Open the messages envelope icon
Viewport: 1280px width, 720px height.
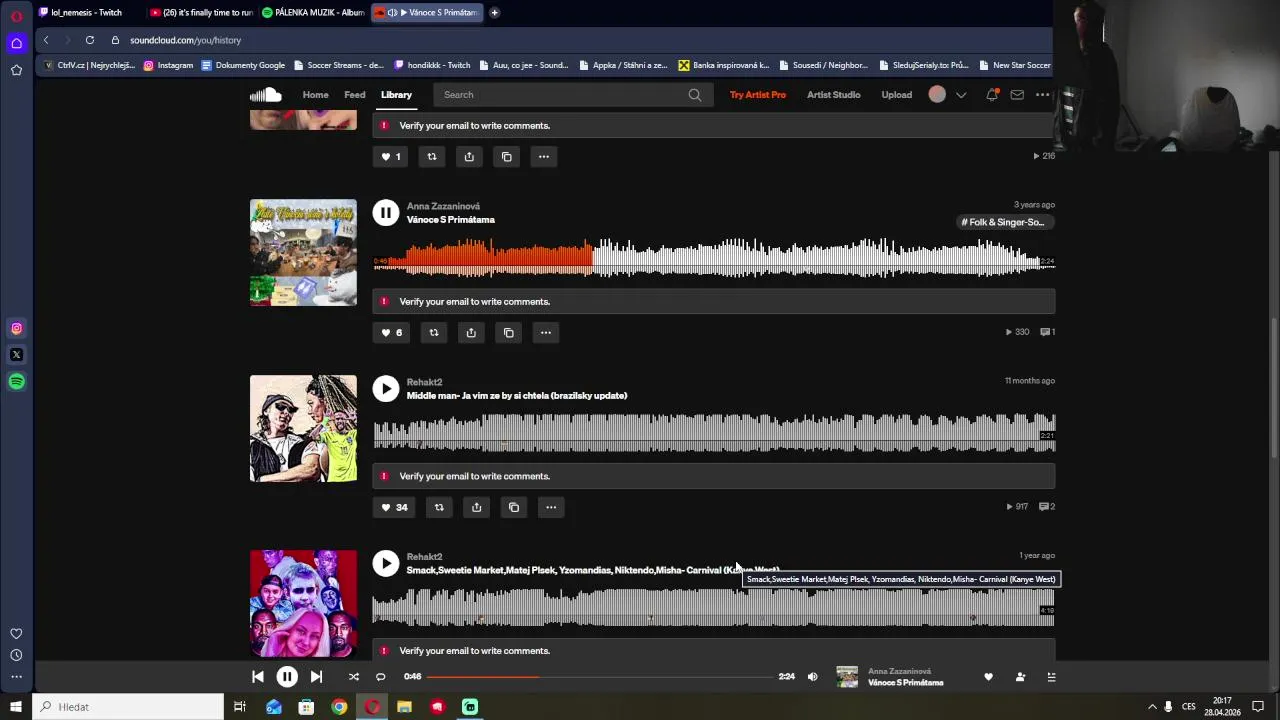1017,95
